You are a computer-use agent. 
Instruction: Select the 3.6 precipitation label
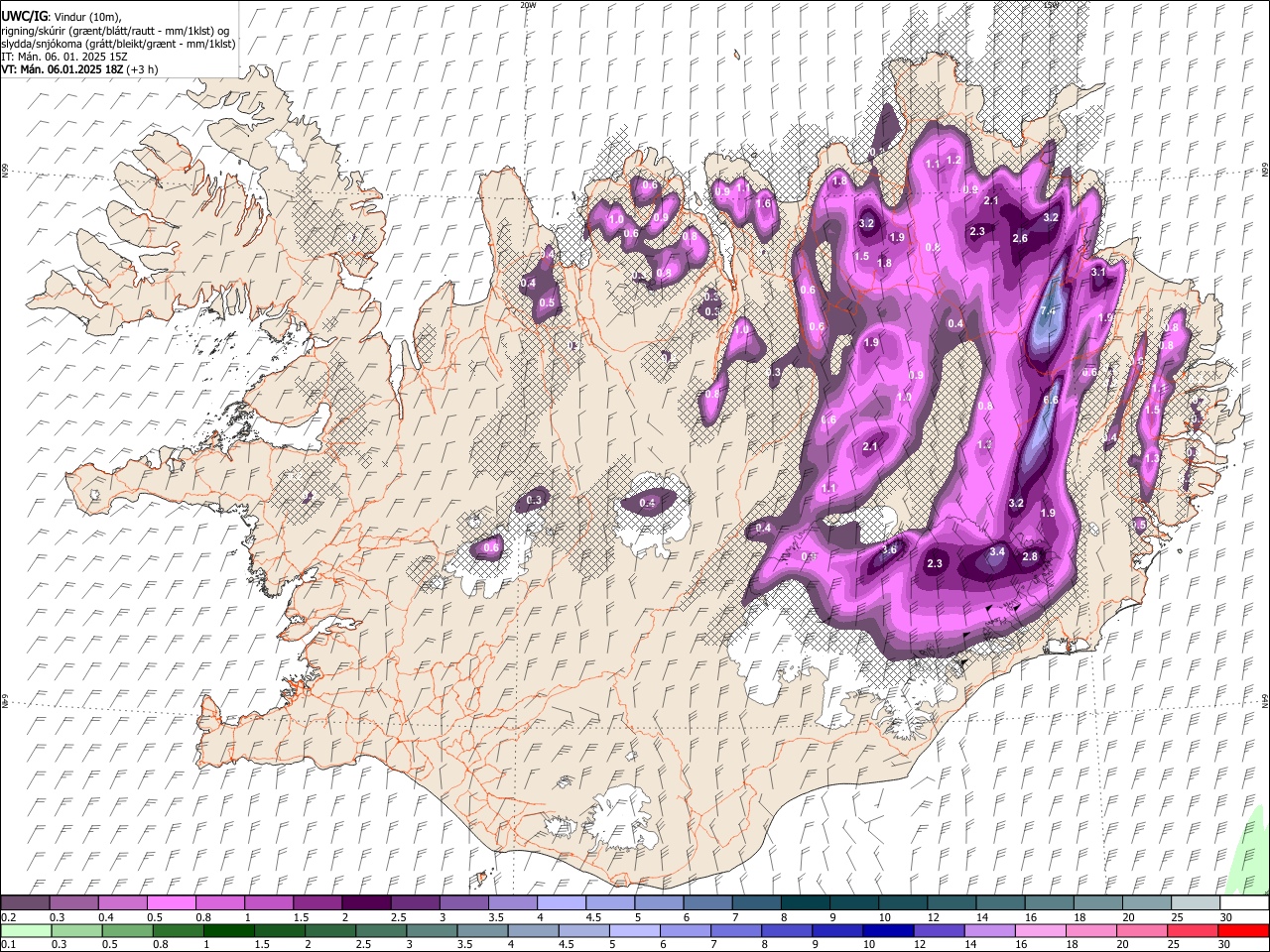coord(890,549)
